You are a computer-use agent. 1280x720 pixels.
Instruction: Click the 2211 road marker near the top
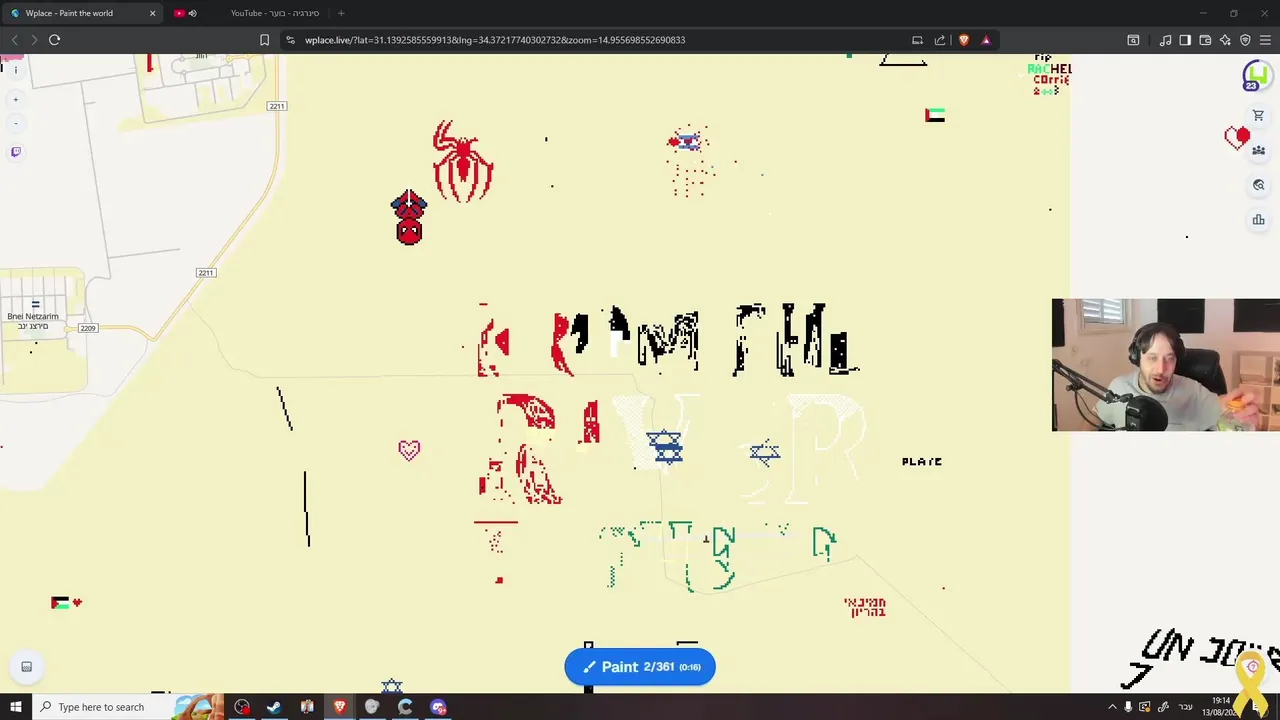277,106
